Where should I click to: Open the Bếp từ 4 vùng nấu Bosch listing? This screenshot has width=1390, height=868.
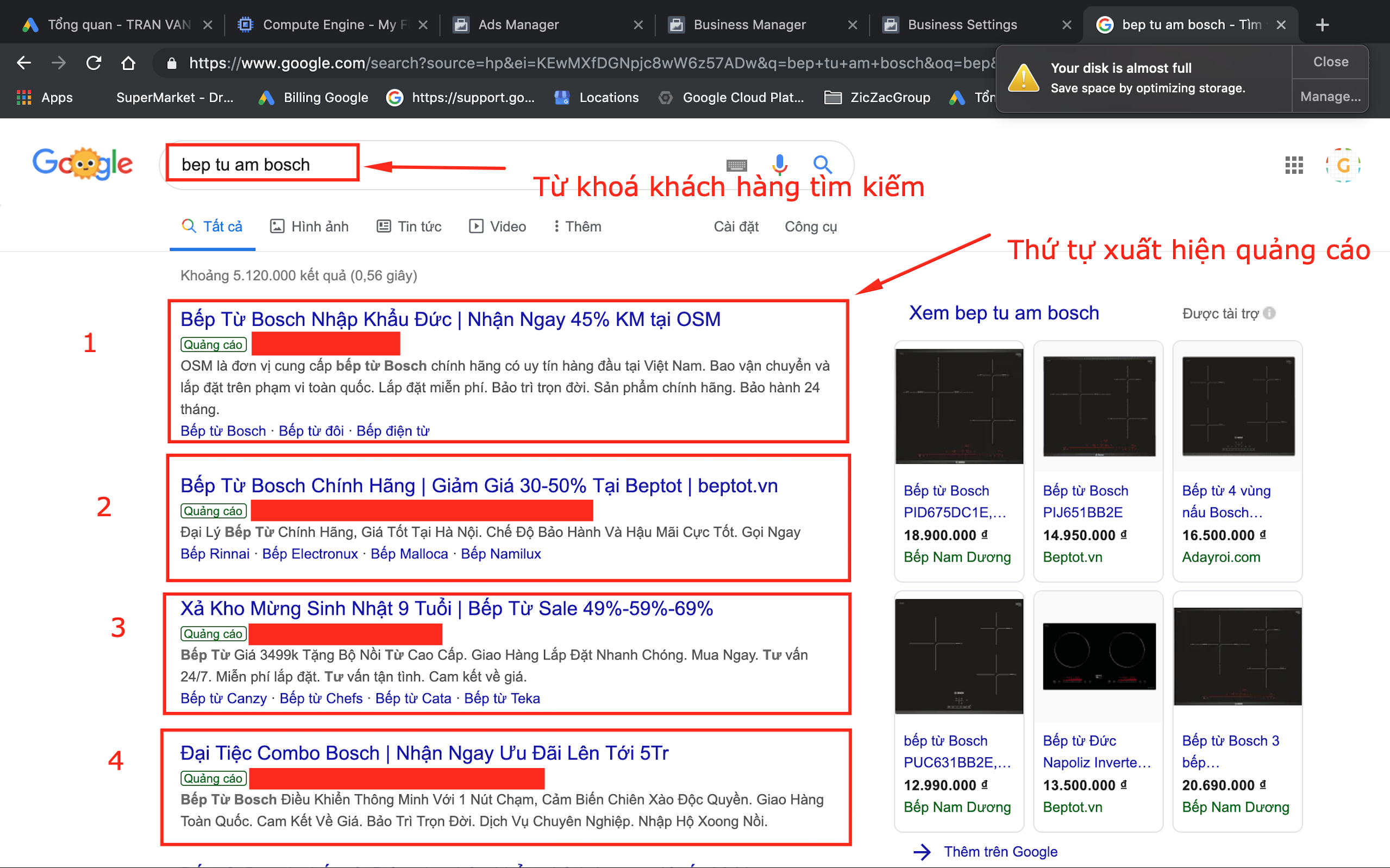pos(1226,501)
